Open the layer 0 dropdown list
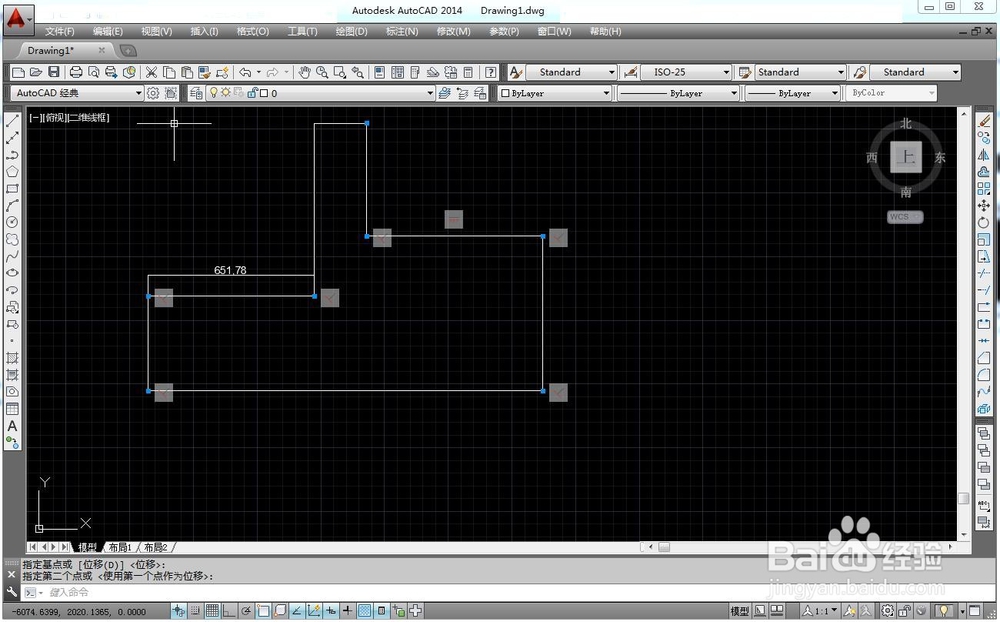 click(320, 93)
